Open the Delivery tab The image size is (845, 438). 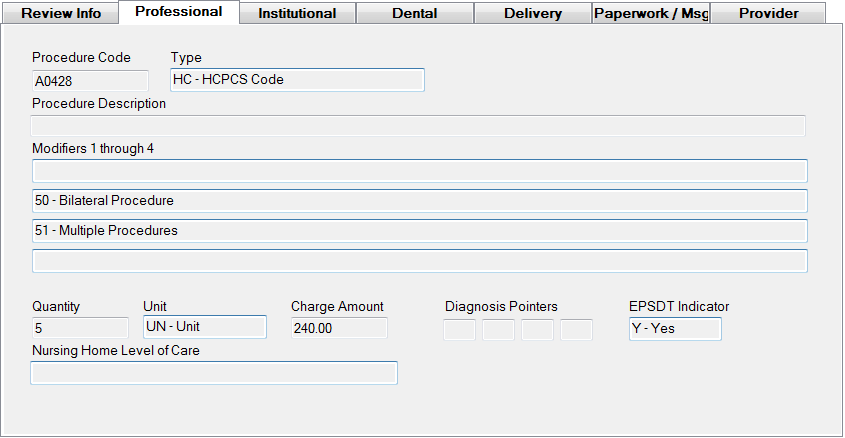pos(533,13)
